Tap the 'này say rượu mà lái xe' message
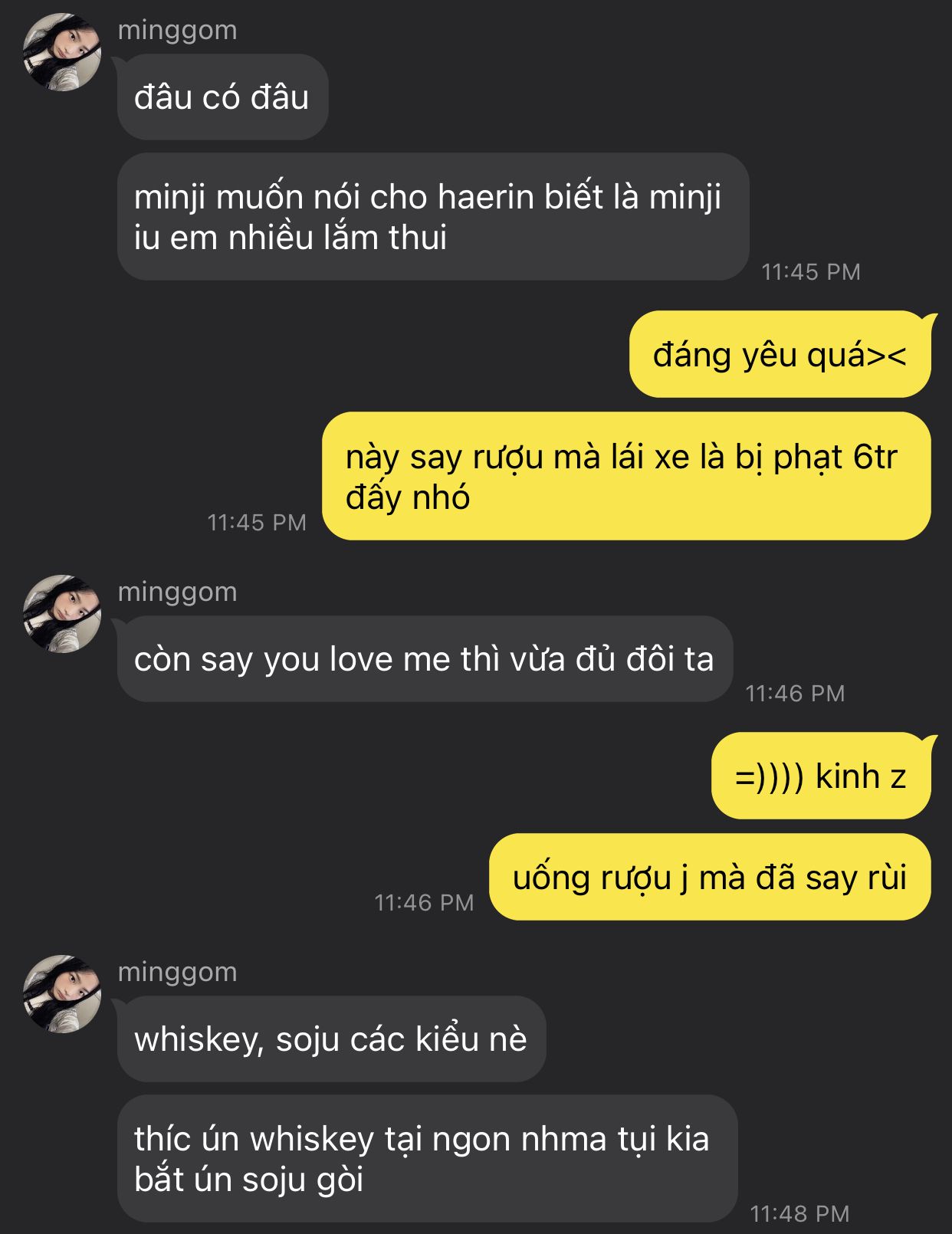The width and height of the screenshot is (952, 1234). coord(626,476)
